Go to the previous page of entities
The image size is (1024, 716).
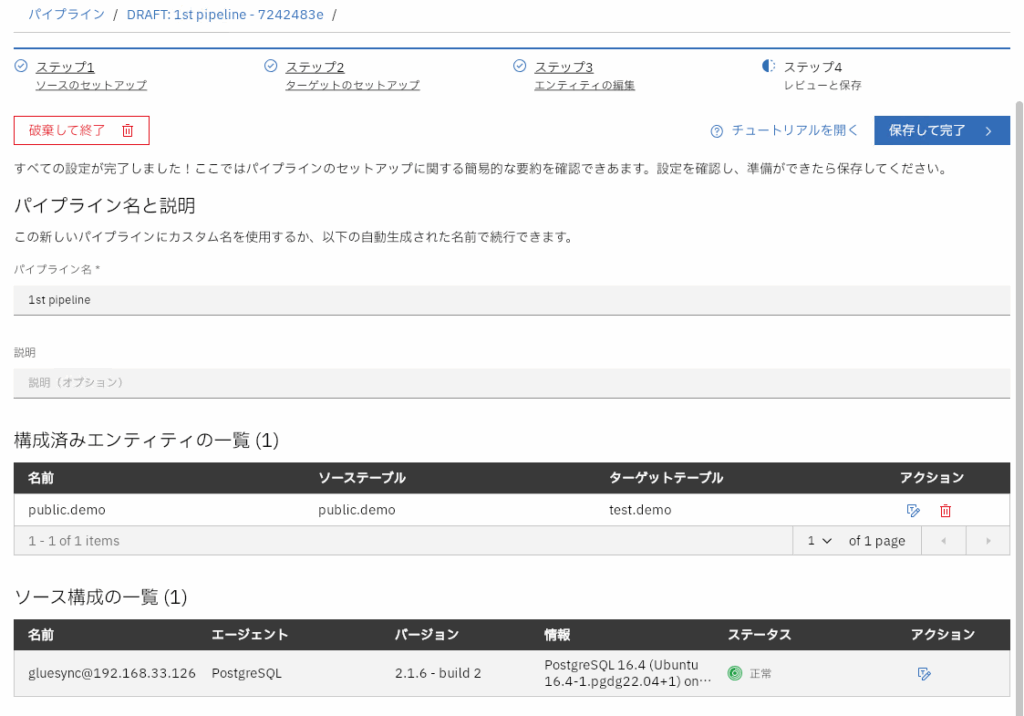point(942,541)
